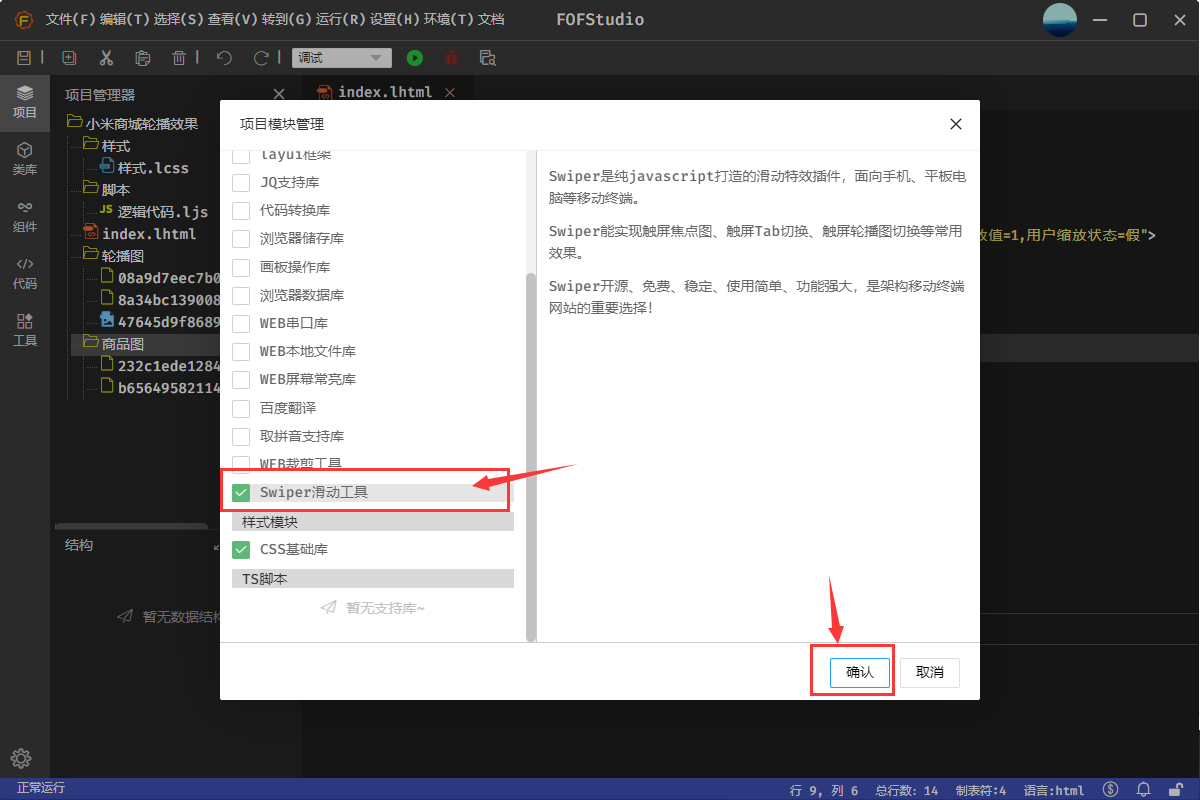Click the coin icon in status bar
The width and height of the screenshot is (1200, 800).
click(1110, 790)
